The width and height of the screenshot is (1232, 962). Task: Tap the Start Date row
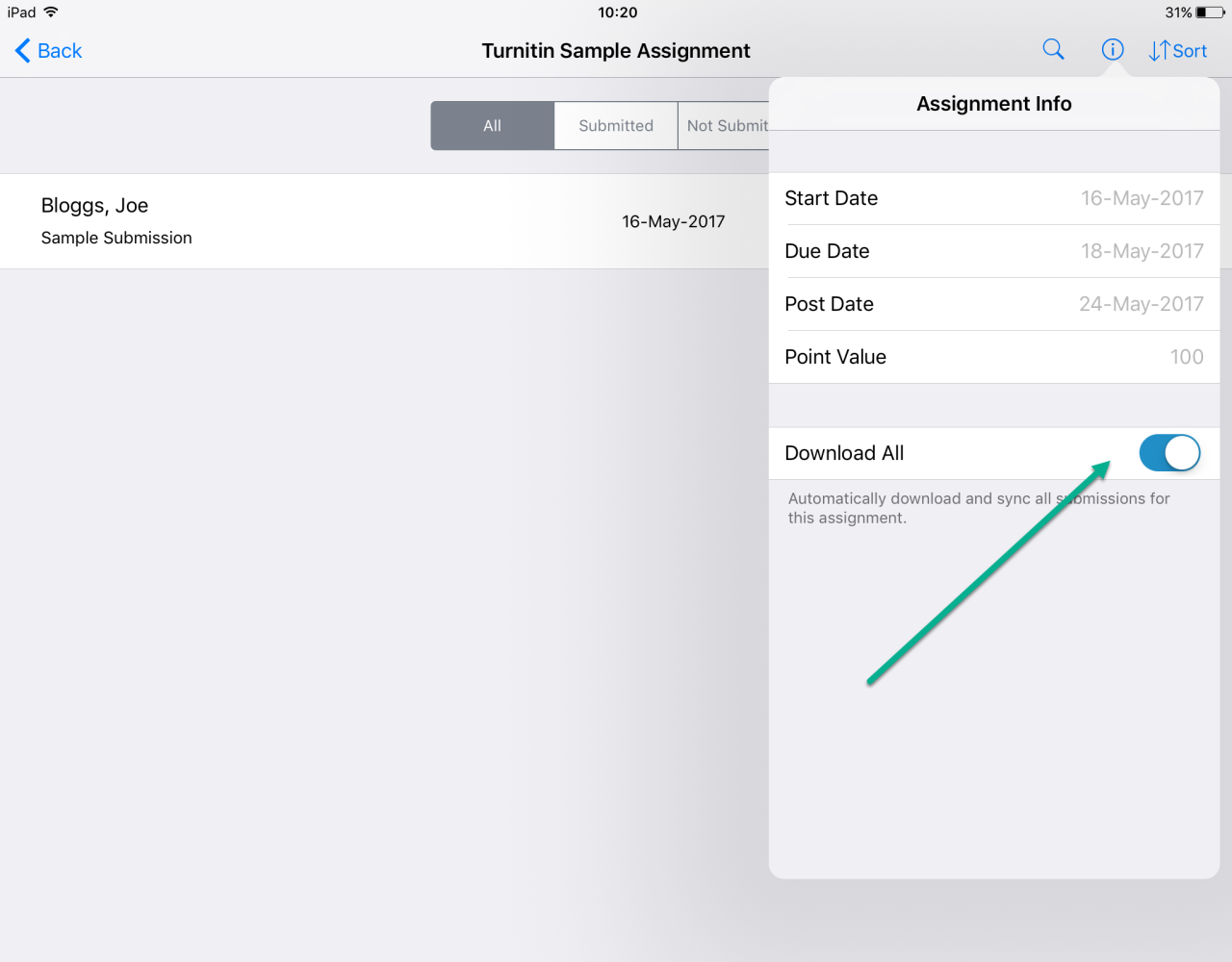[x=993, y=198]
